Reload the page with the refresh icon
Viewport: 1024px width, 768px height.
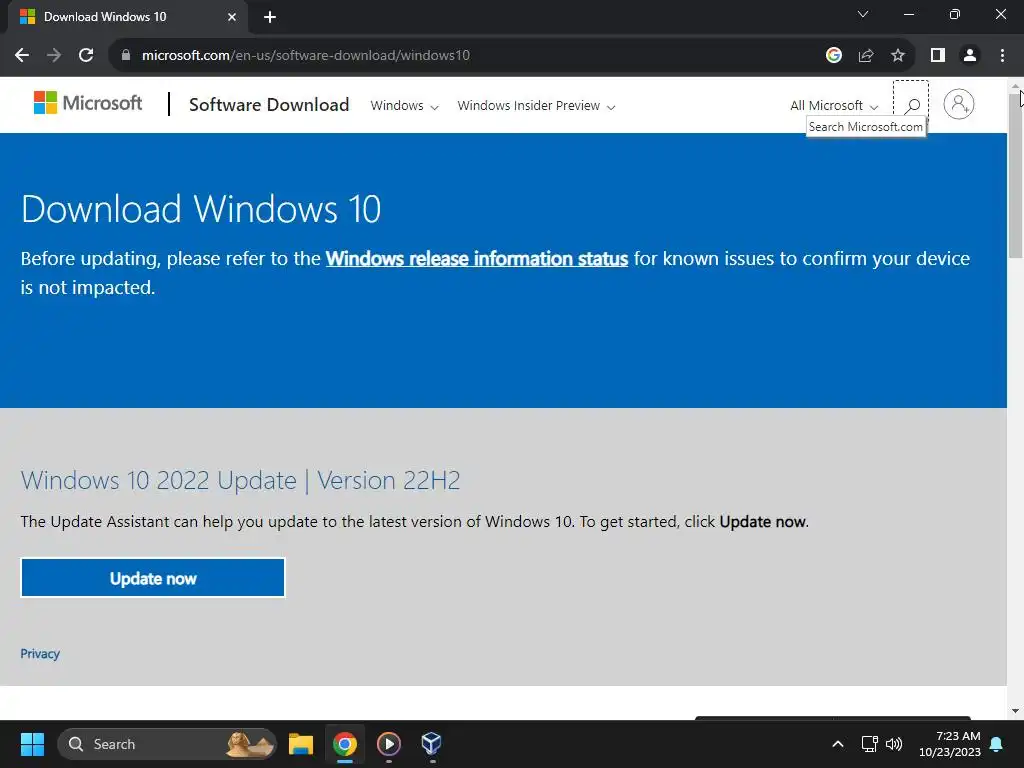pyautogui.click(x=86, y=56)
